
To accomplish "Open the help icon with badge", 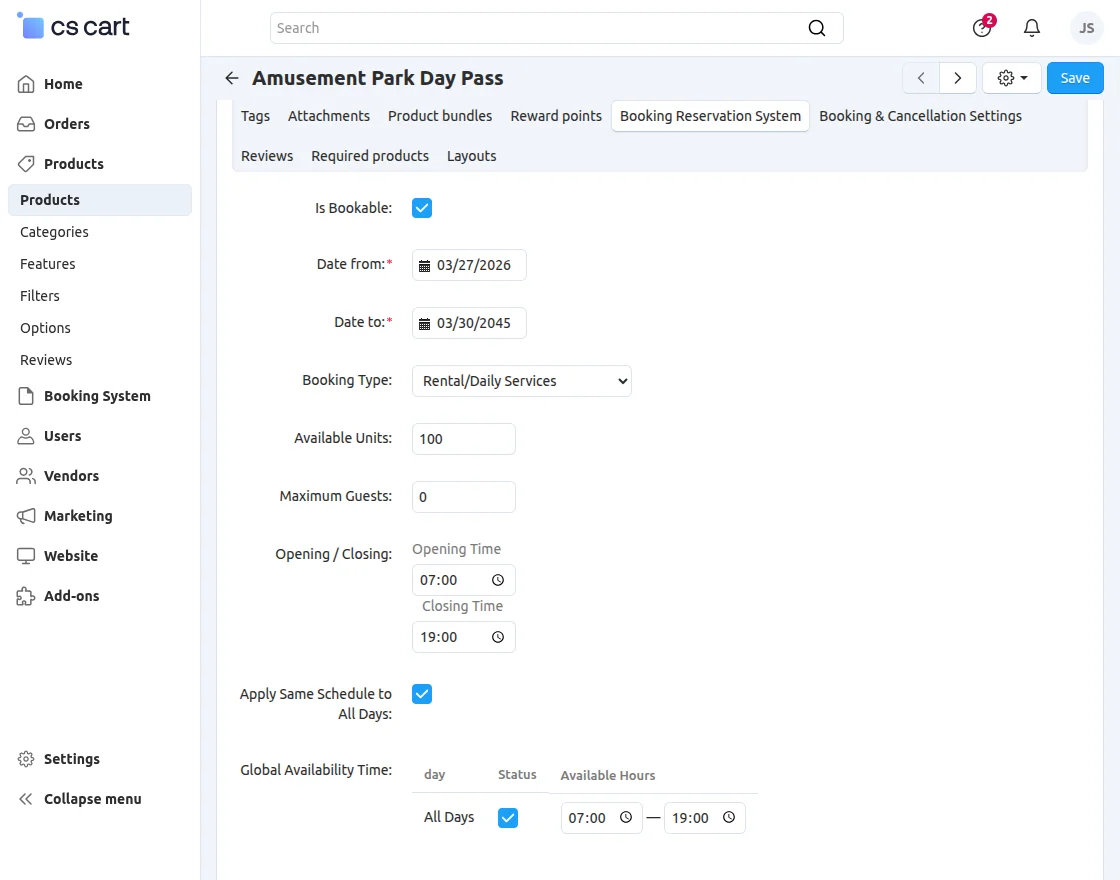I will coord(982,28).
